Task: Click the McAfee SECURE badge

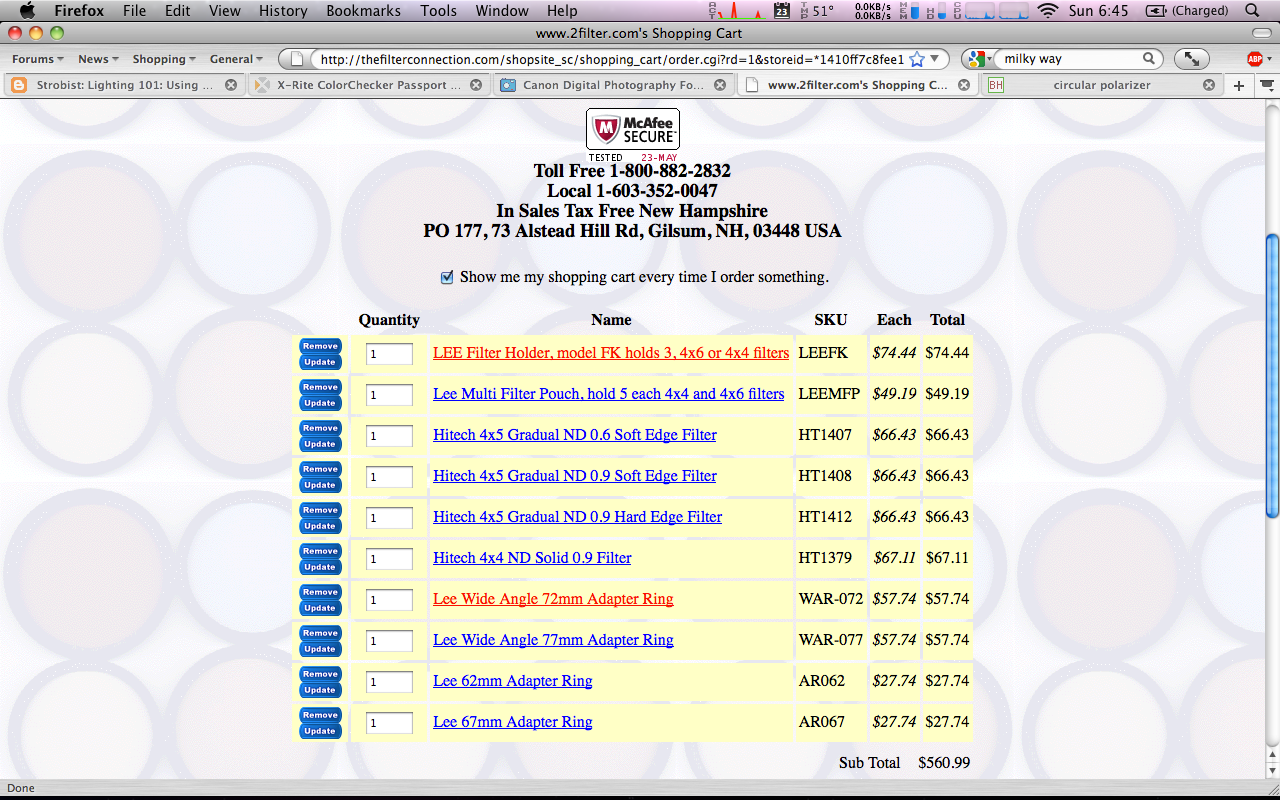Action: coord(632,130)
